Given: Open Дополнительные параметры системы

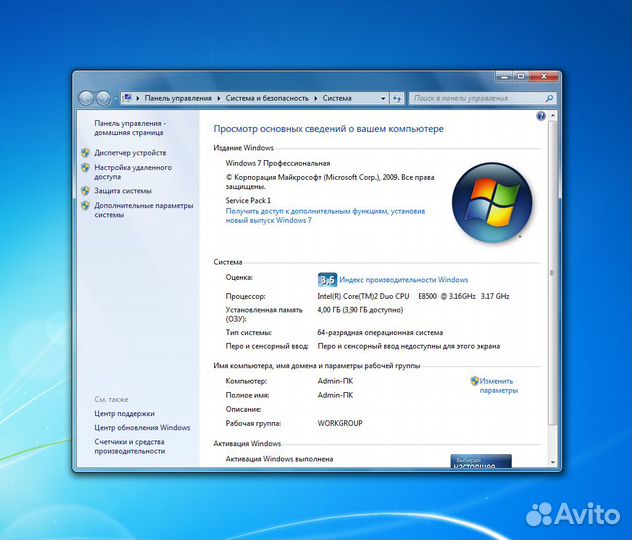Looking at the screenshot, I should tap(143, 210).
